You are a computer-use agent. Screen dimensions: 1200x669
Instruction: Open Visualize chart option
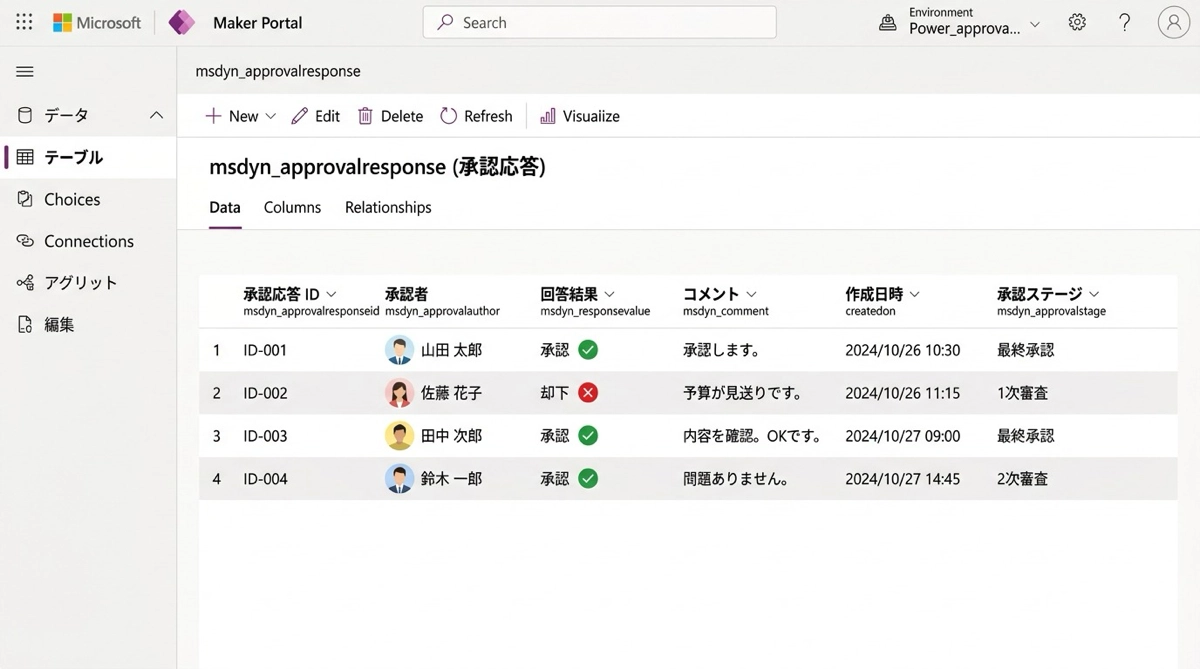click(x=580, y=116)
